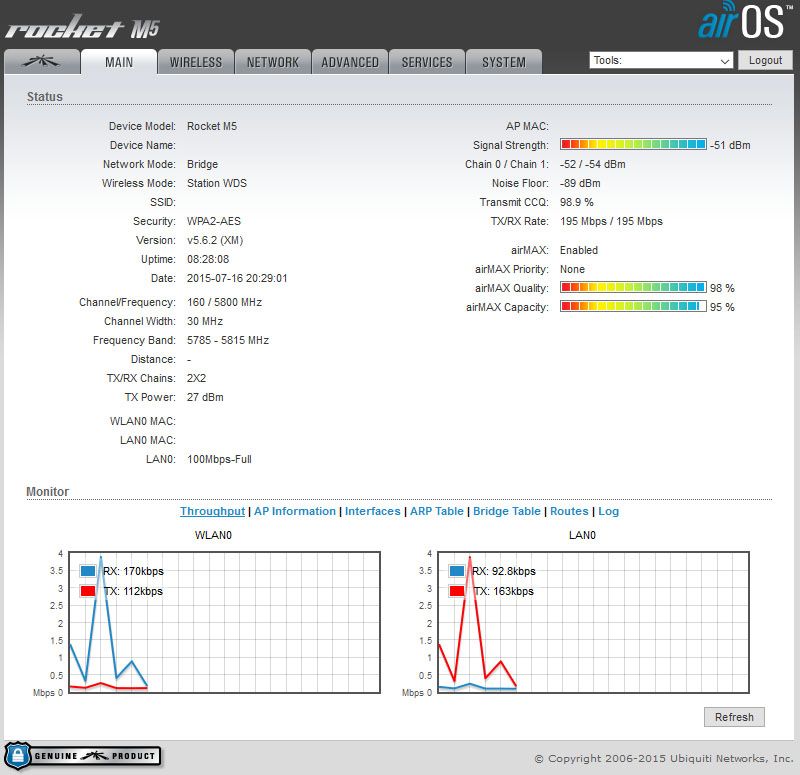Image resolution: width=800 pixels, height=775 pixels.
Task: Open the AP Information link
Action: 295,511
